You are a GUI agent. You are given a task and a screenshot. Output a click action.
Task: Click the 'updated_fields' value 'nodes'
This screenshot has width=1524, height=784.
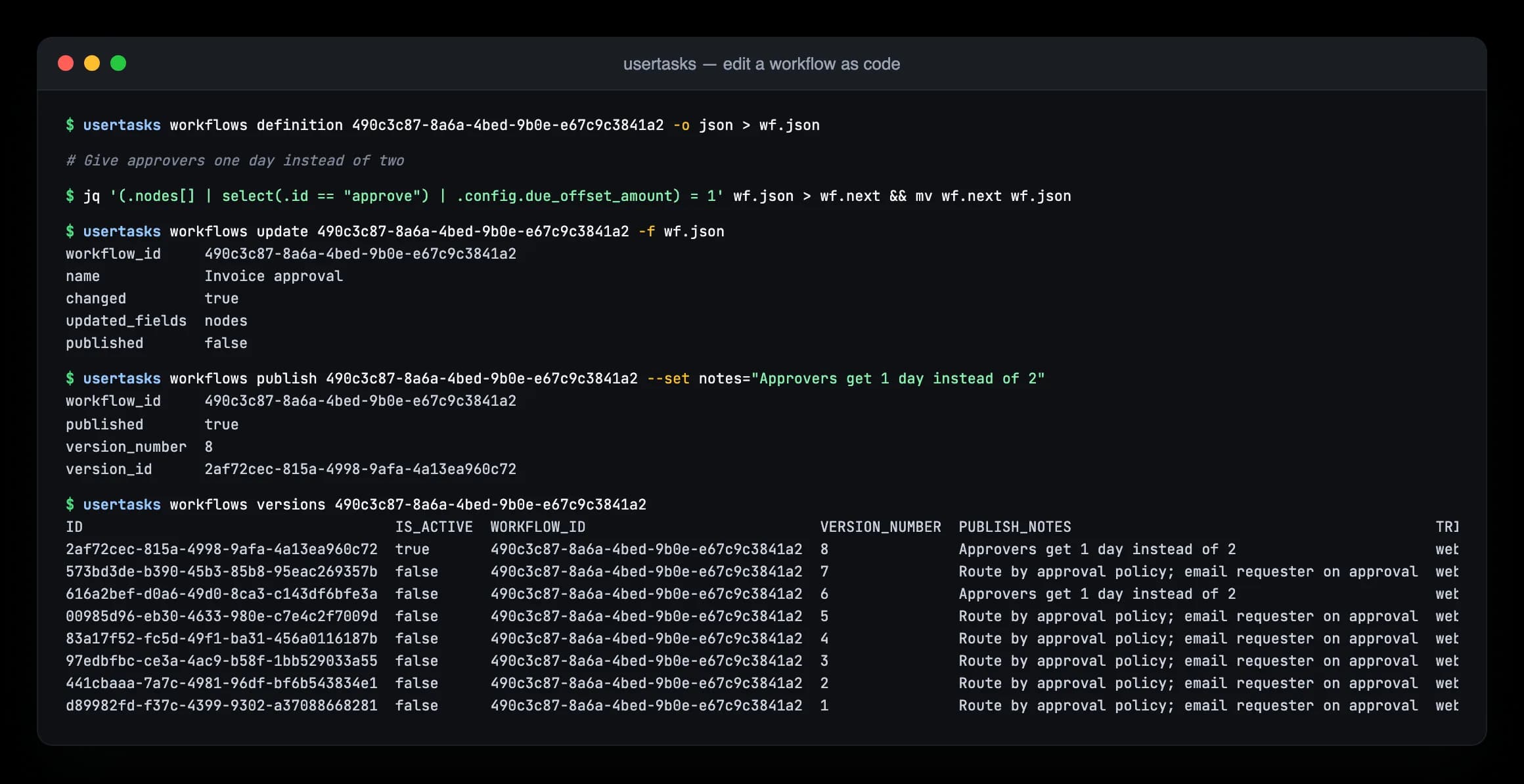(226, 320)
